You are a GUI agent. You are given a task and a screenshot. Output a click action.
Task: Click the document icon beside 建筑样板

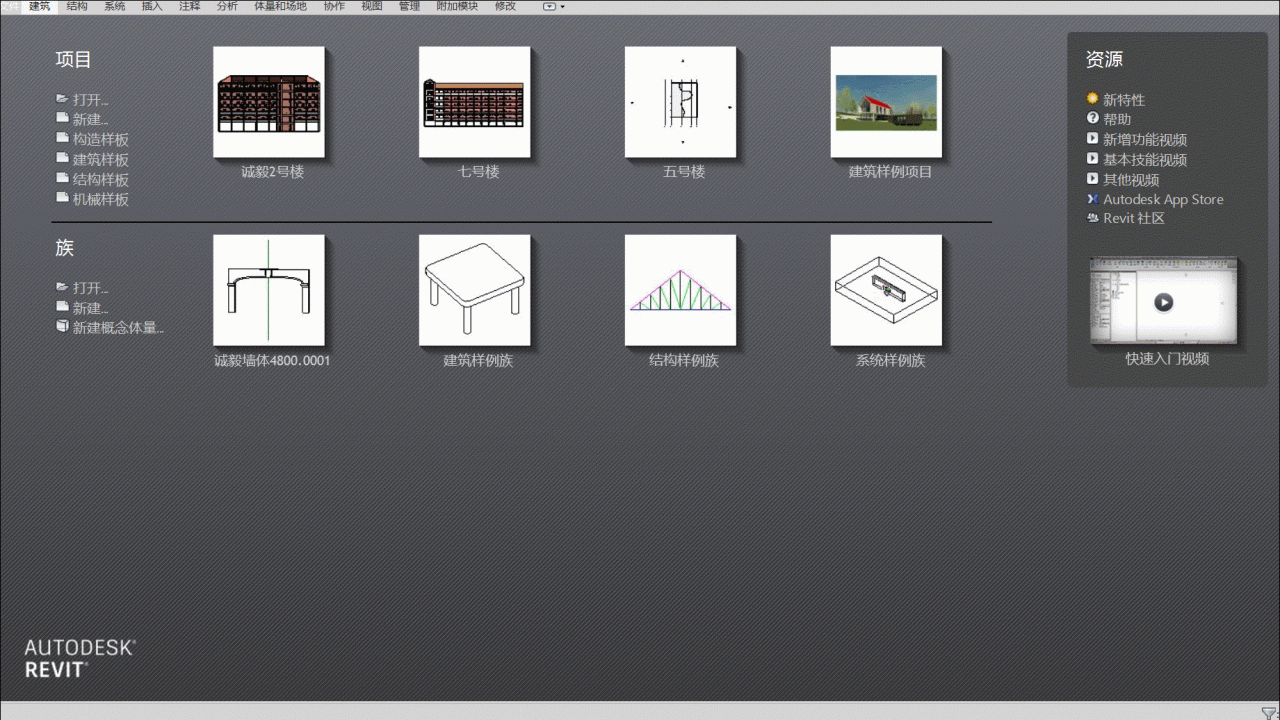[62, 158]
